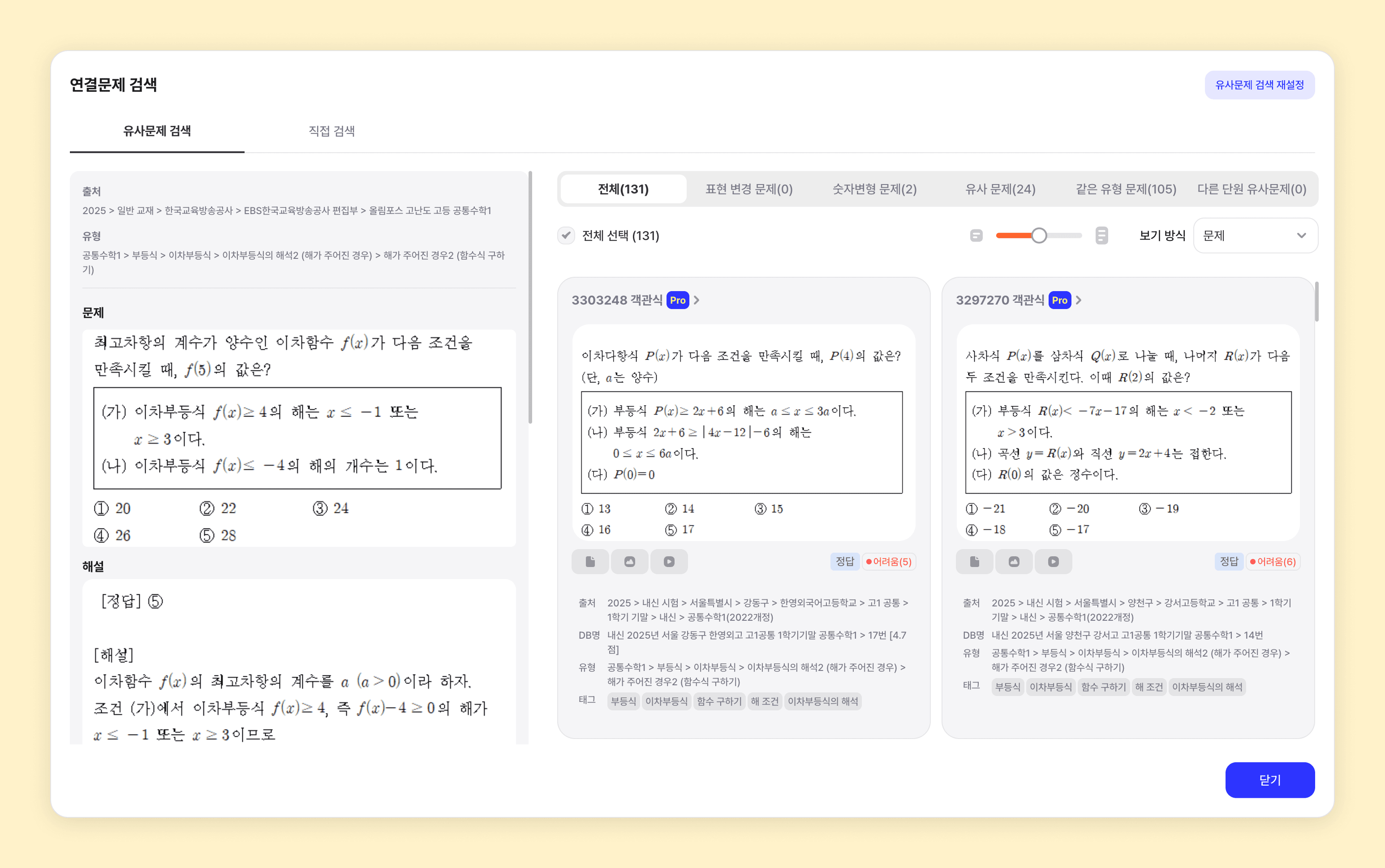Click the 해 조건 tag on card 3303248
This screenshot has width=1385, height=868.
[x=765, y=701]
